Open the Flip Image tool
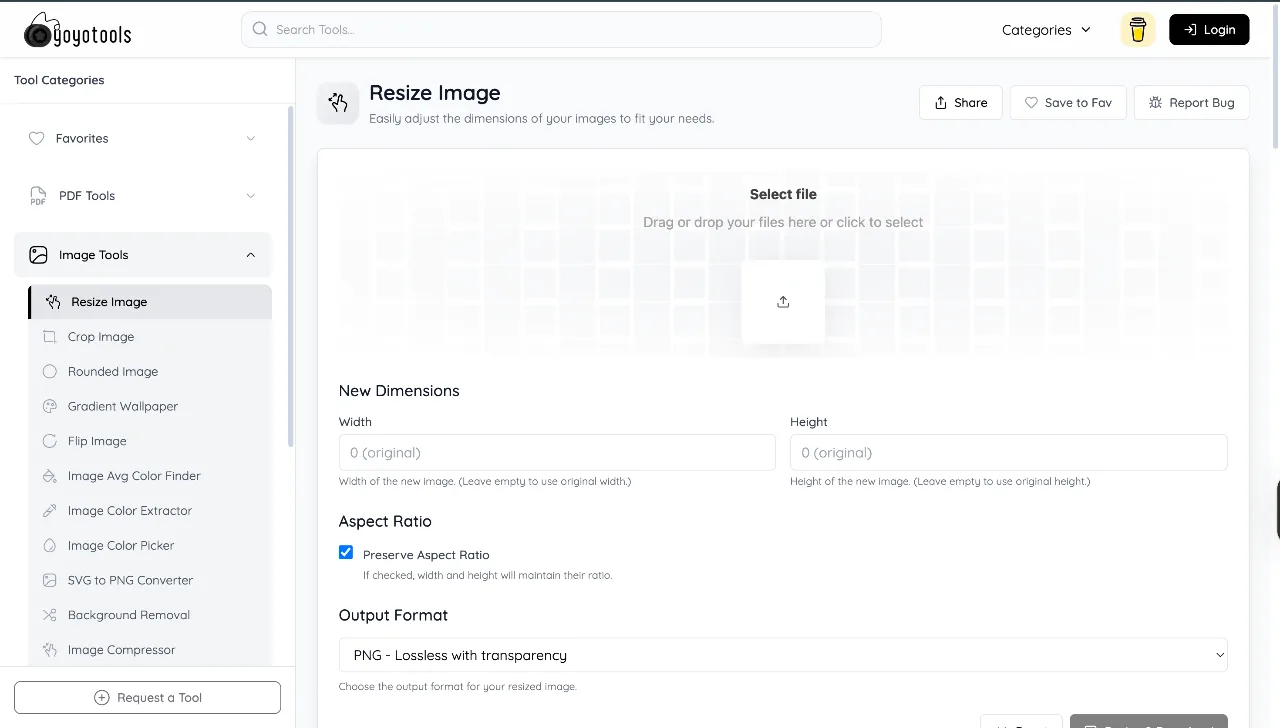This screenshot has width=1280, height=728. (x=150, y=441)
